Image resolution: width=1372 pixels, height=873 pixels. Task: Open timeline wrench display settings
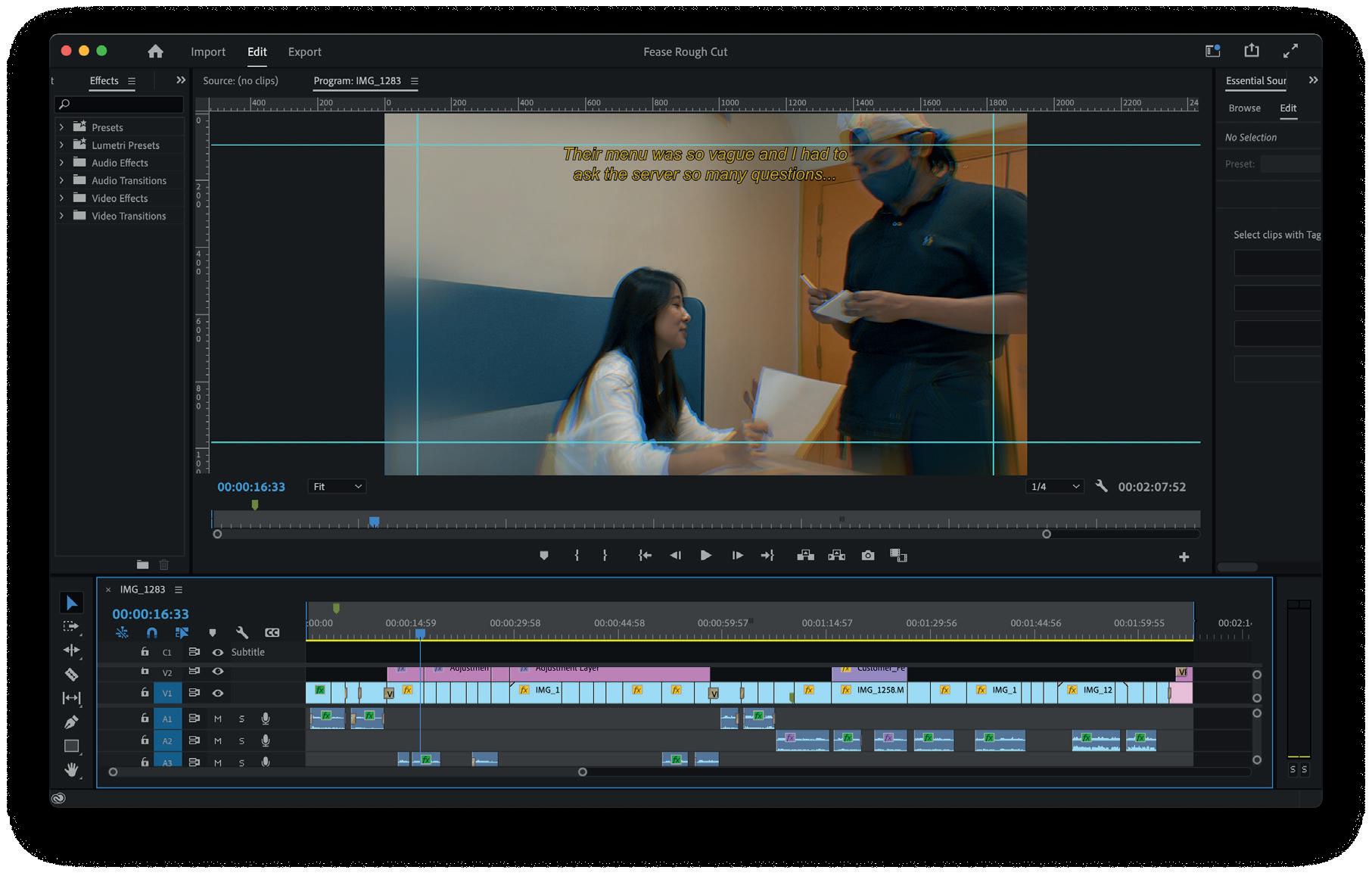pos(242,632)
